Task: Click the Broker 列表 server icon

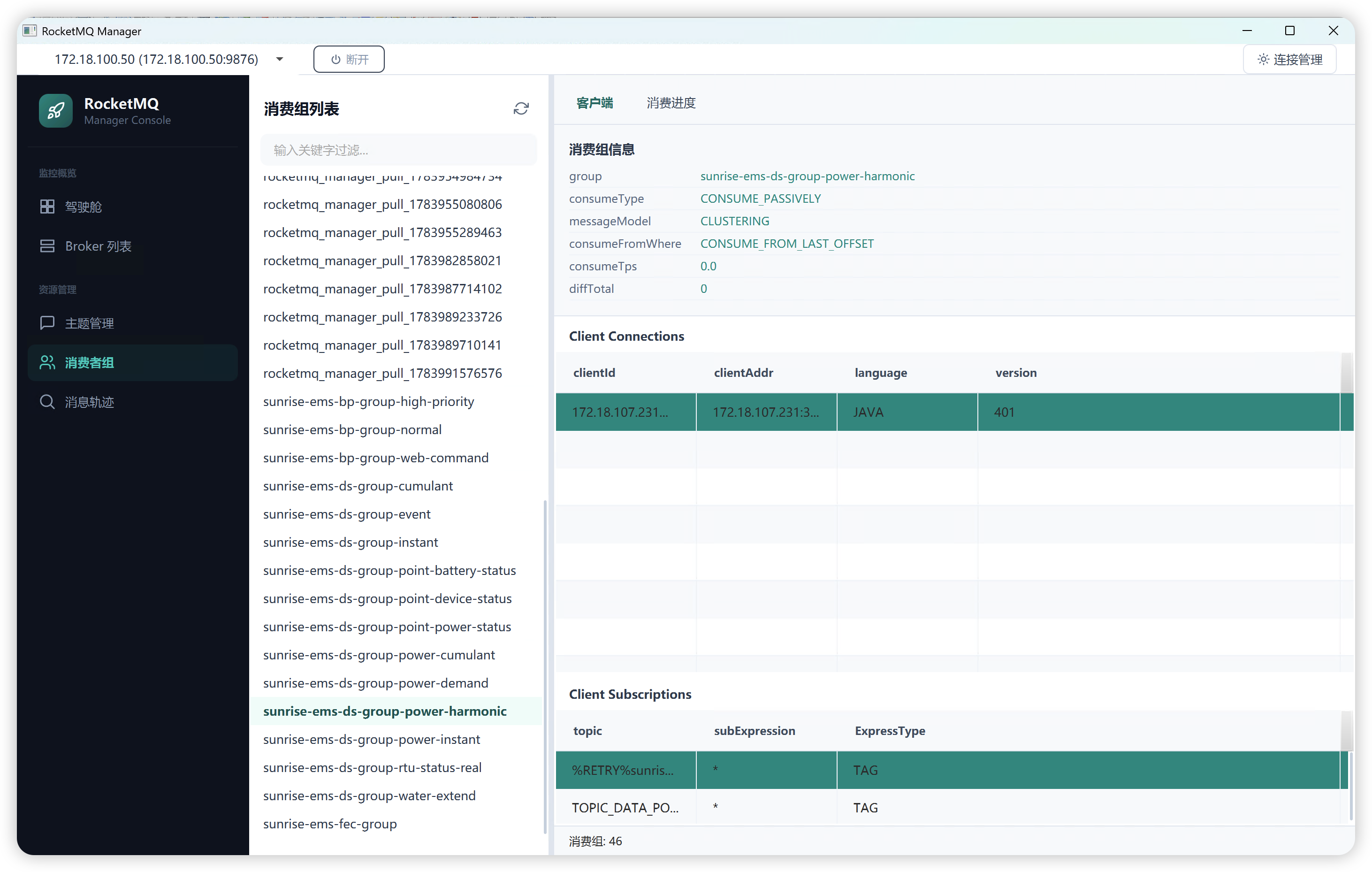Action: (x=47, y=245)
